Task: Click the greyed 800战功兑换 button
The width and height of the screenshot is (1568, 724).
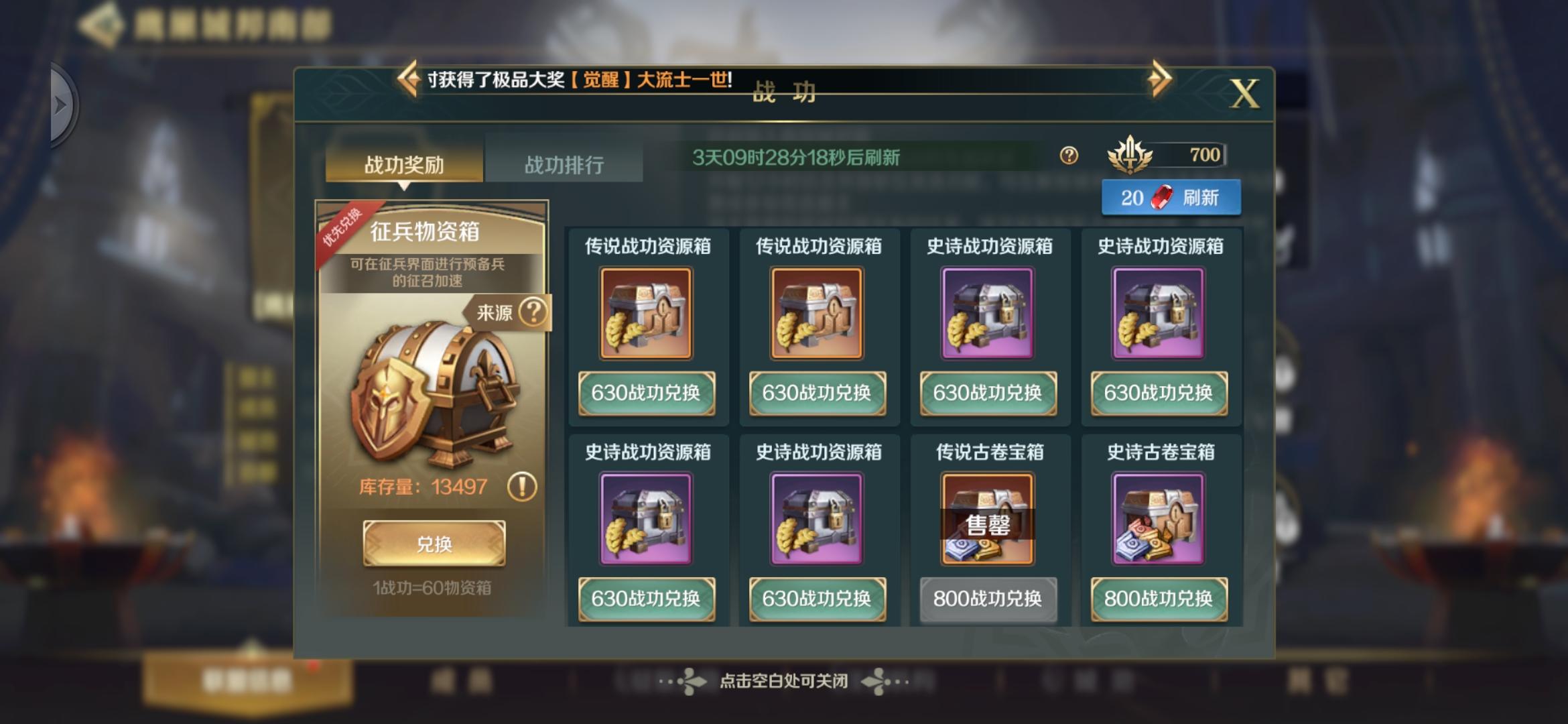Action: 988,599
